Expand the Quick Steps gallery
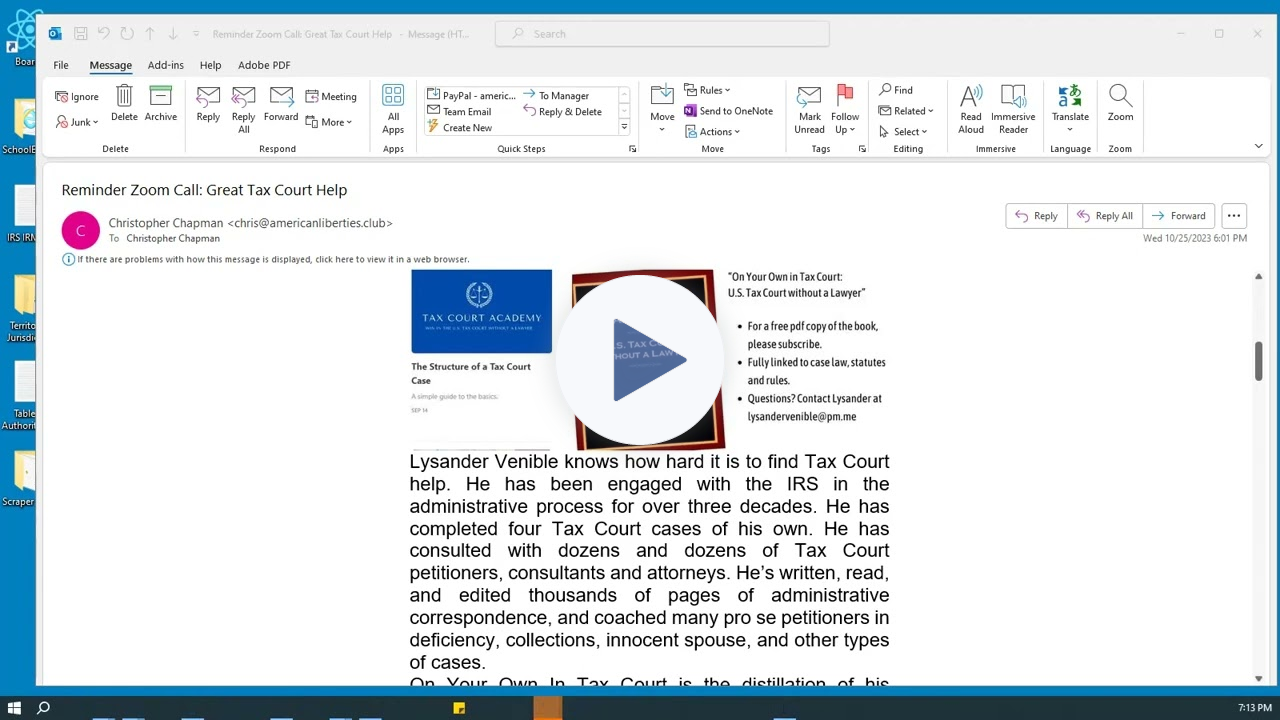The height and width of the screenshot is (720, 1280). 624,128
